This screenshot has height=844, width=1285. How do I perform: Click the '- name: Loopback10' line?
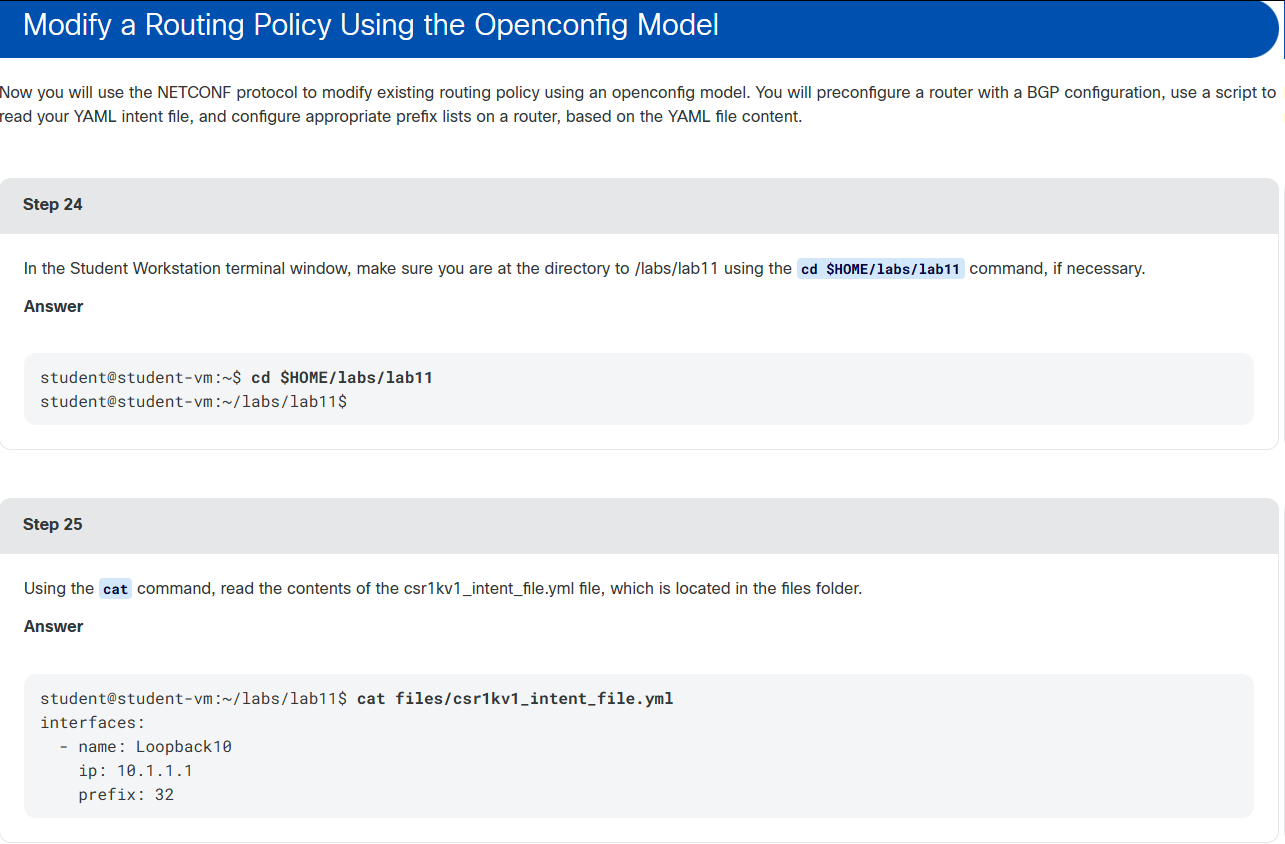146,747
